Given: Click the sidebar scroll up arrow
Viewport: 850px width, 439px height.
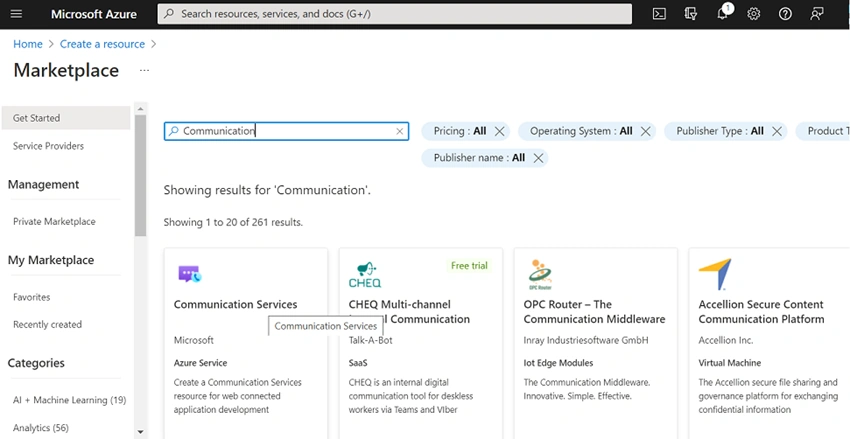Looking at the screenshot, I should 140,108.
